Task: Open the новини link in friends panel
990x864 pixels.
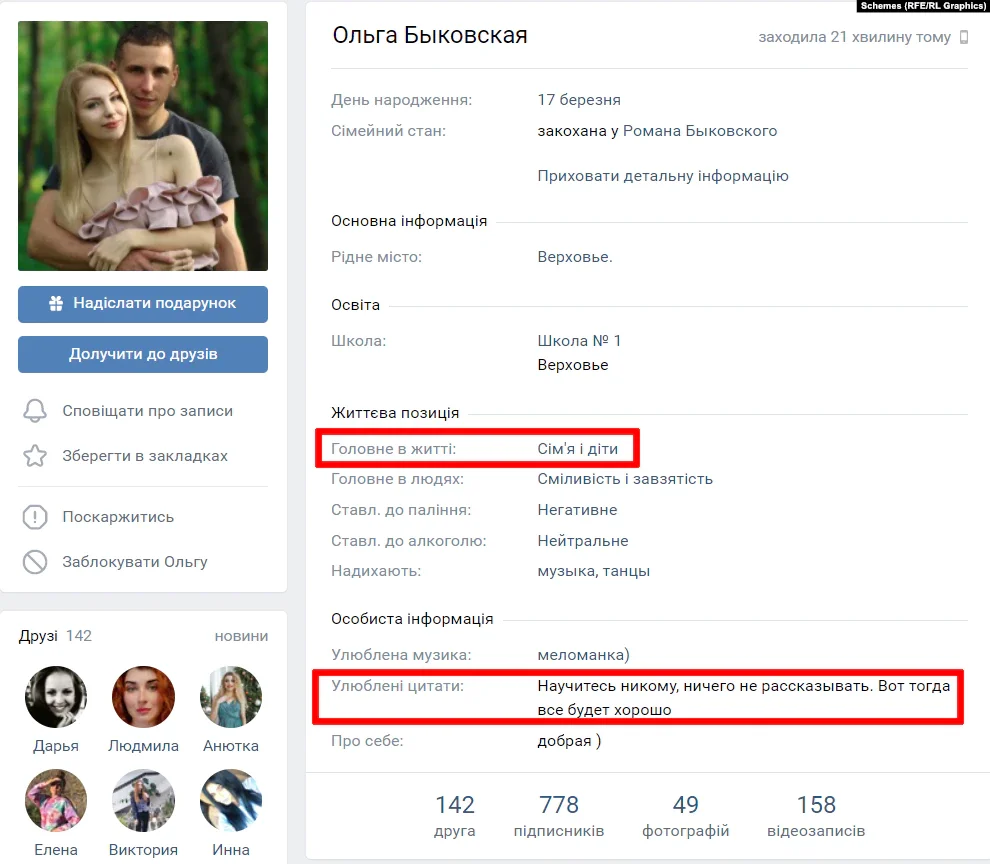Action: pos(242,636)
